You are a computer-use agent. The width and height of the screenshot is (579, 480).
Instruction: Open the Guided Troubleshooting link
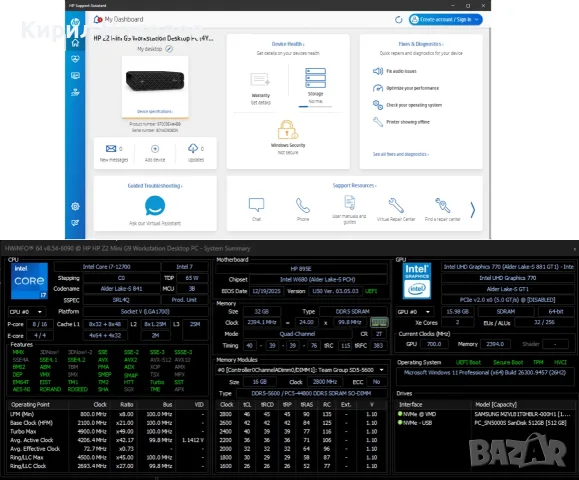(x=155, y=186)
